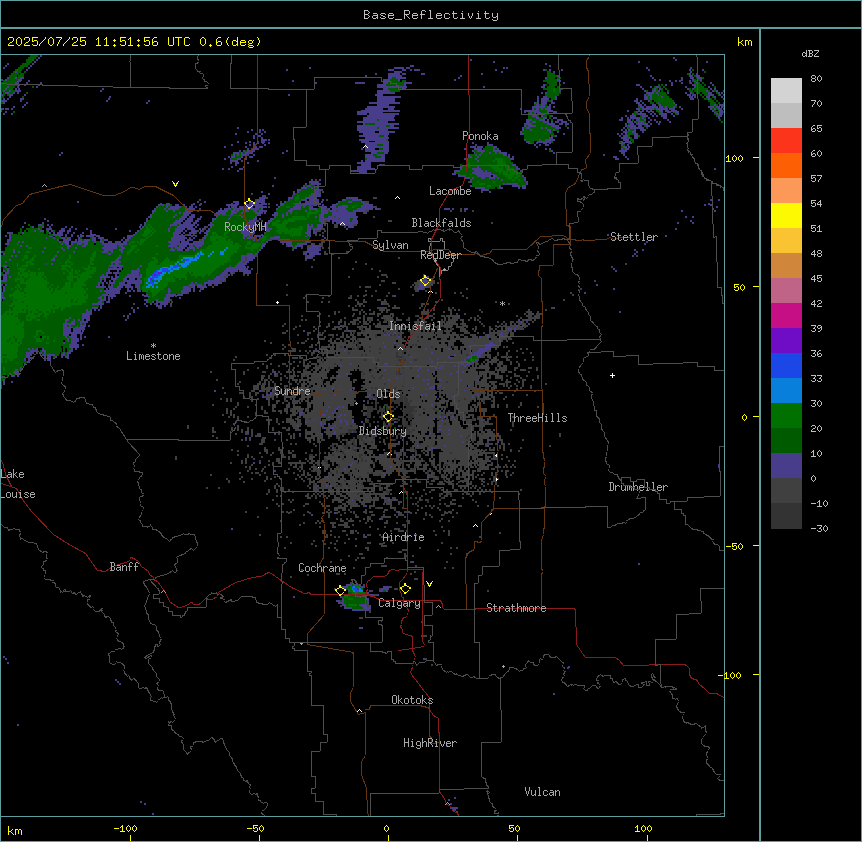Select the purple swatch between 39 and 36 dBZ
The width and height of the screenshot is (862, 842).
pos(786,341)
